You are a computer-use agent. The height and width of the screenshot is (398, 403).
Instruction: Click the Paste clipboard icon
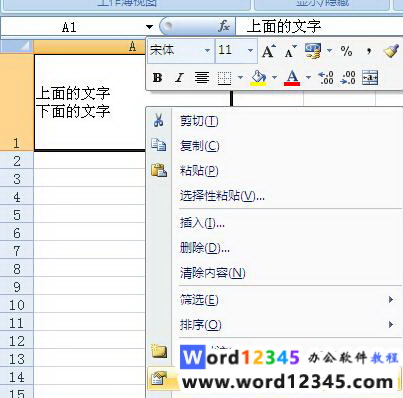pyautogui.click(x=159, y=170)
